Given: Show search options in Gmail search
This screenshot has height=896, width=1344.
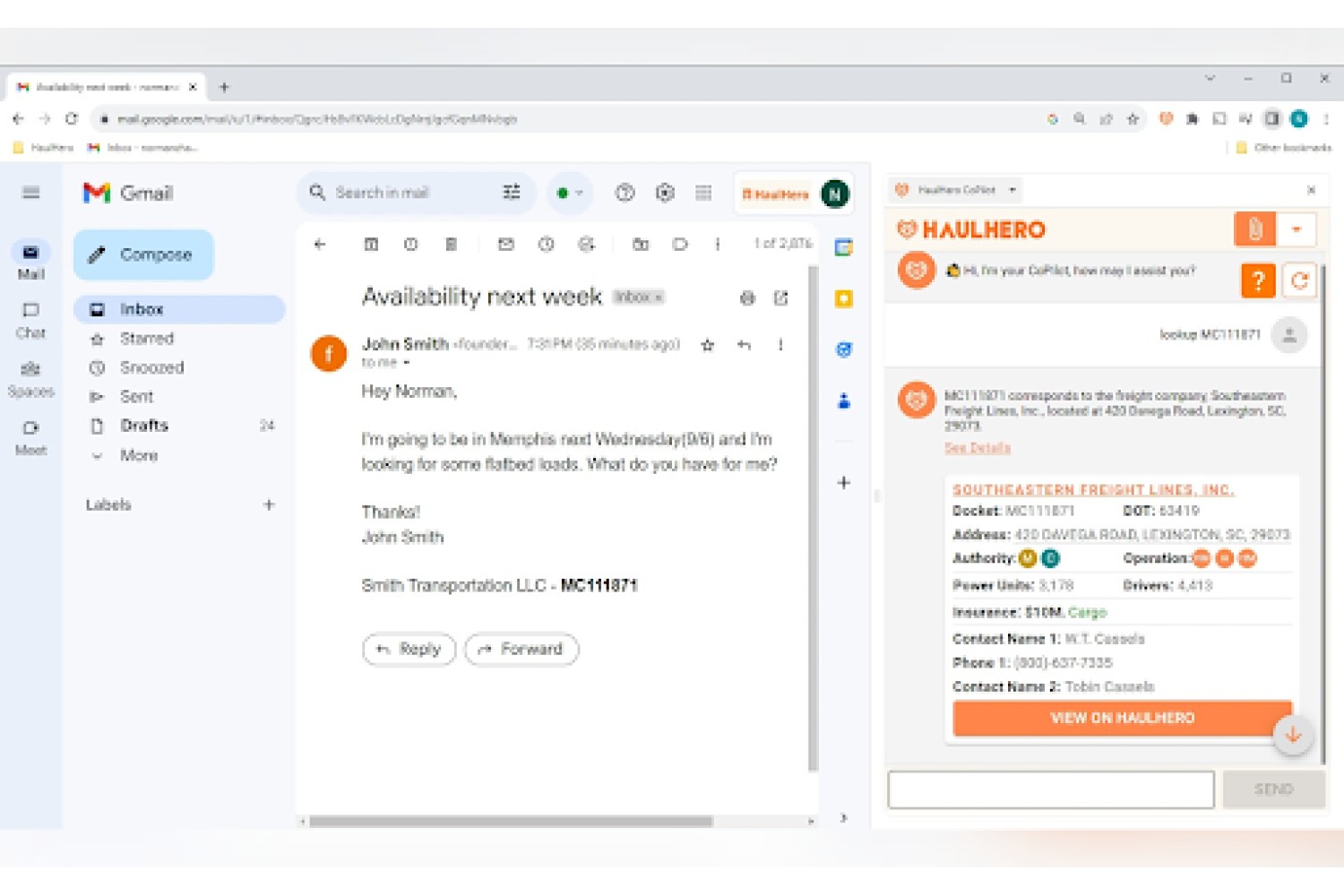Looking at the screenshot, I should [512, 192].
